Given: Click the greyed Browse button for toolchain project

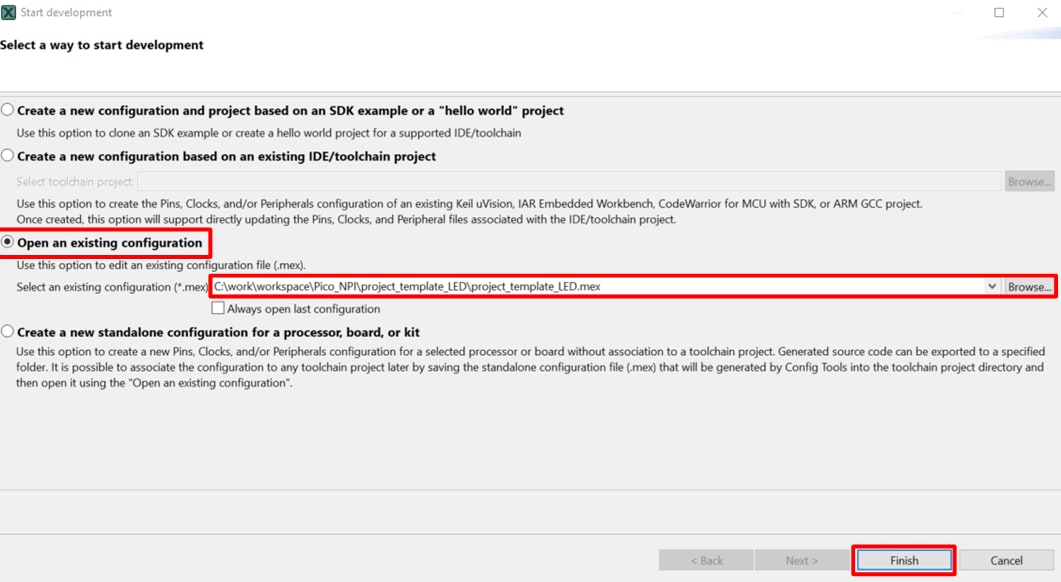Looking at the screenshot, I should point(1029,182).
